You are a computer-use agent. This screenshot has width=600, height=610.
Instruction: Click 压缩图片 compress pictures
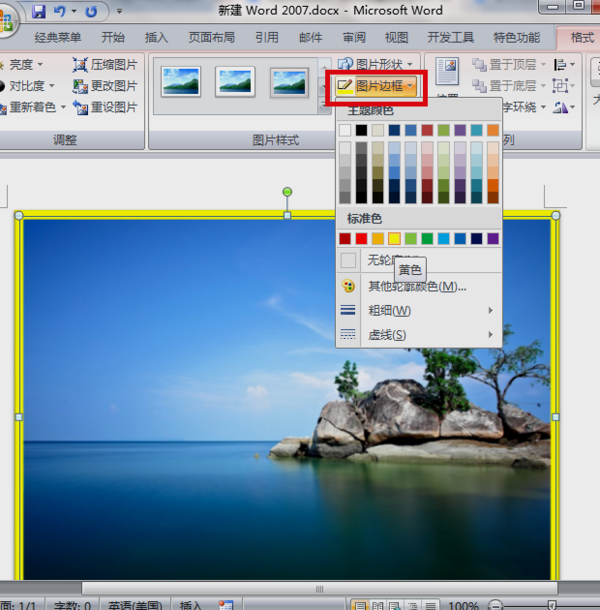tap(105, 65)
